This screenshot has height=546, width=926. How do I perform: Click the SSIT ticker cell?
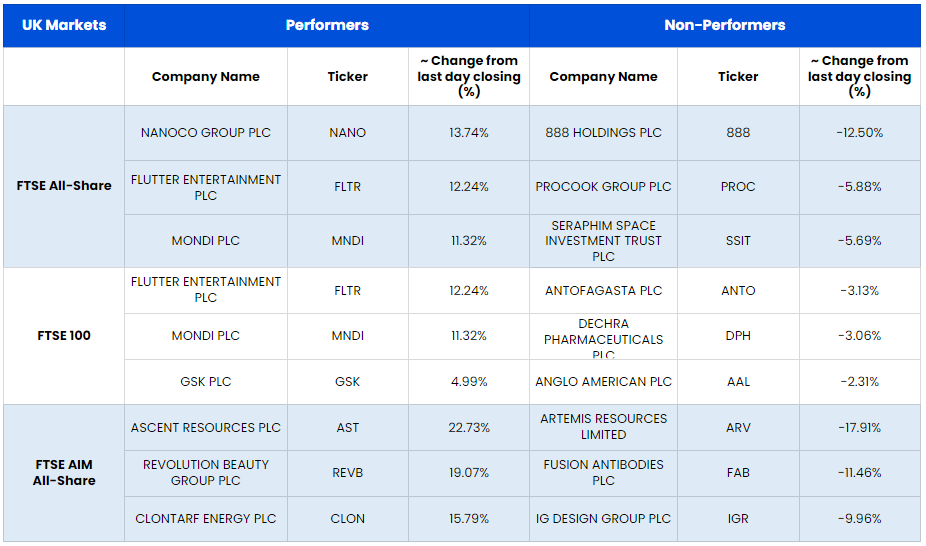click(x=738, y=241)
